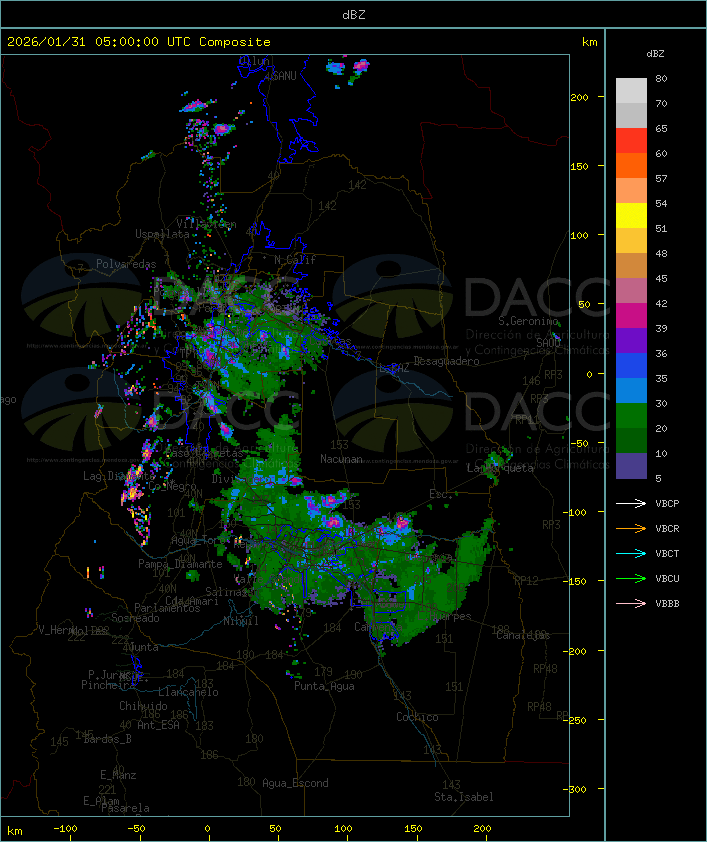Click the green VBCU arrow icon

(631, 578)
